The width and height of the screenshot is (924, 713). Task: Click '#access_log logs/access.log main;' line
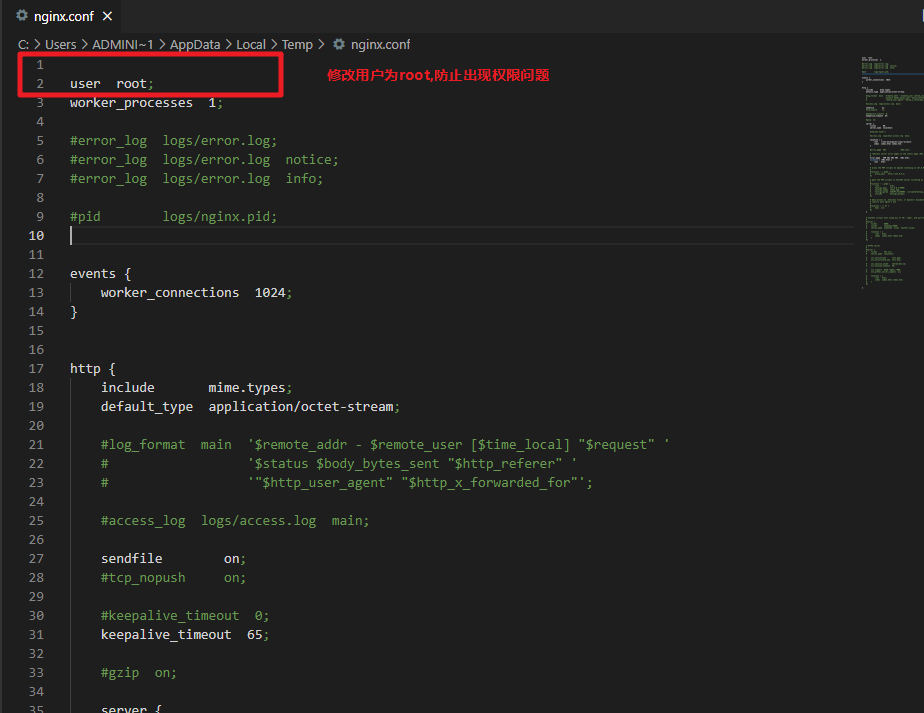pyautogui.click(x=235, y=521)
